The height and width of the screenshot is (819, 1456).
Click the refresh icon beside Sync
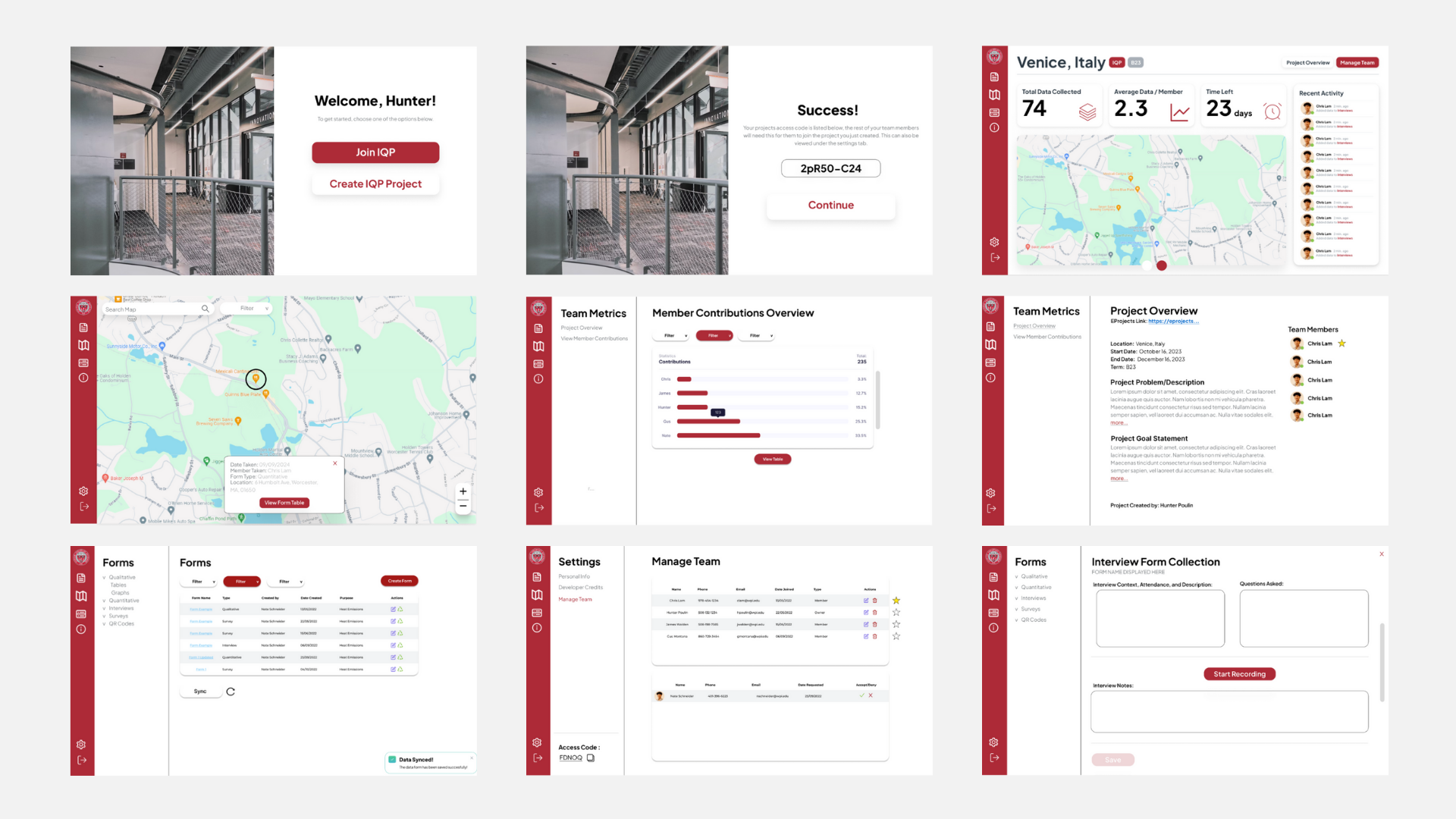click(231, 692)
